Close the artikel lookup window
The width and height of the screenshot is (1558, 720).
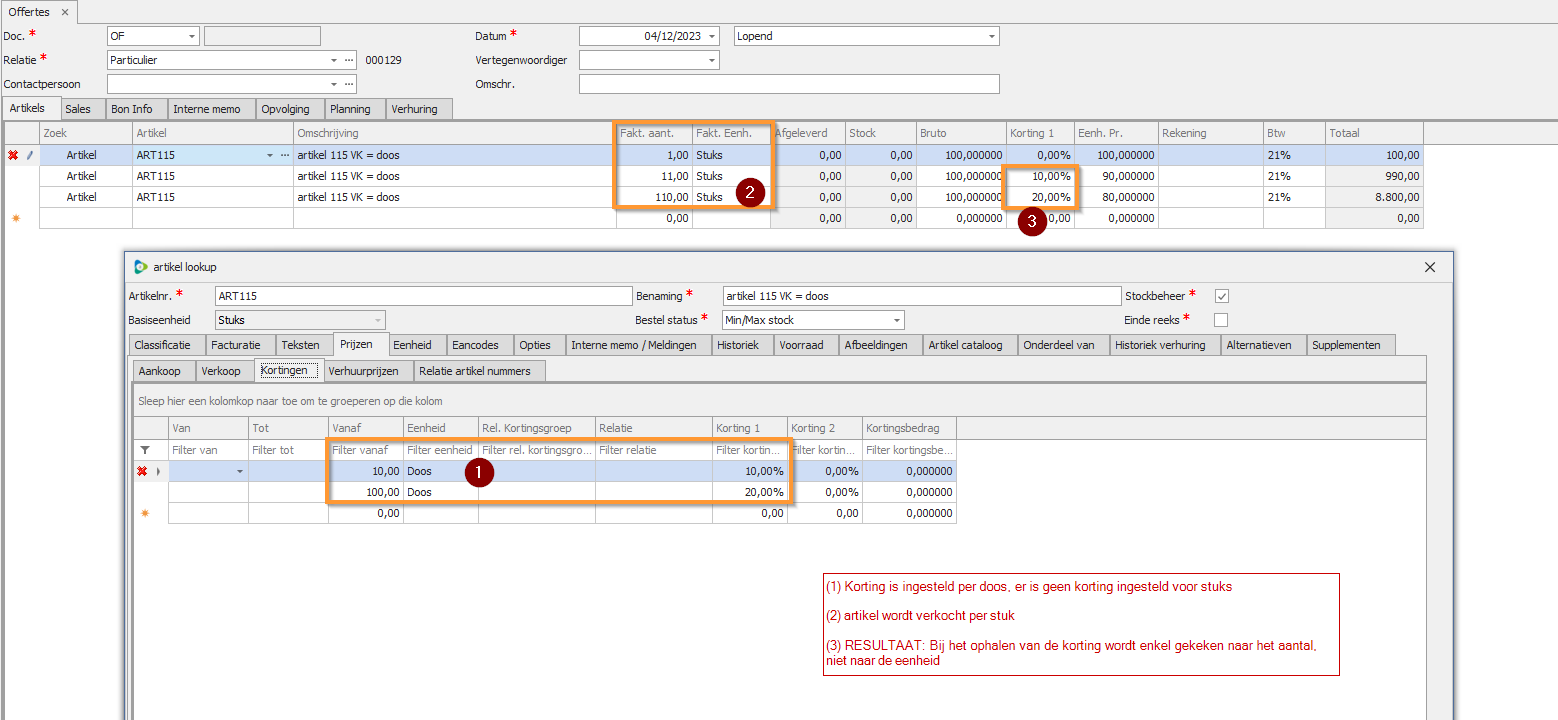(x=1430, y=267)
